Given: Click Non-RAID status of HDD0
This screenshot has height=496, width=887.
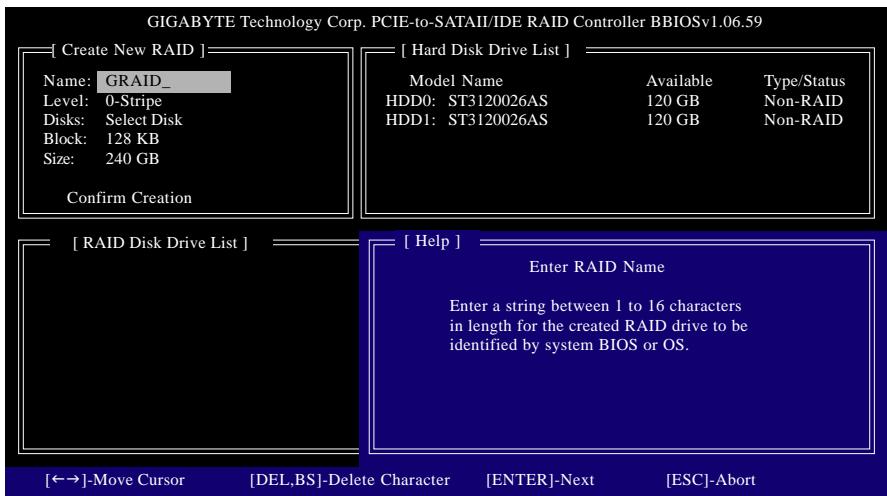Looking at the screenshot, I should [x=803, y=101].
